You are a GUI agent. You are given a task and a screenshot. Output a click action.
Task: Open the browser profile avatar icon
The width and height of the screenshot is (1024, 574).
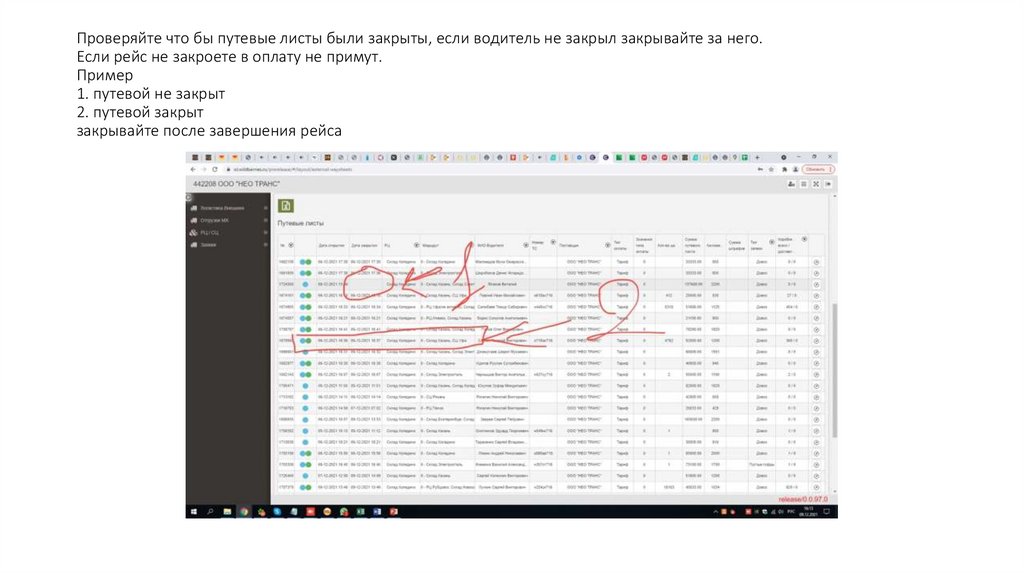coord(795,169)
